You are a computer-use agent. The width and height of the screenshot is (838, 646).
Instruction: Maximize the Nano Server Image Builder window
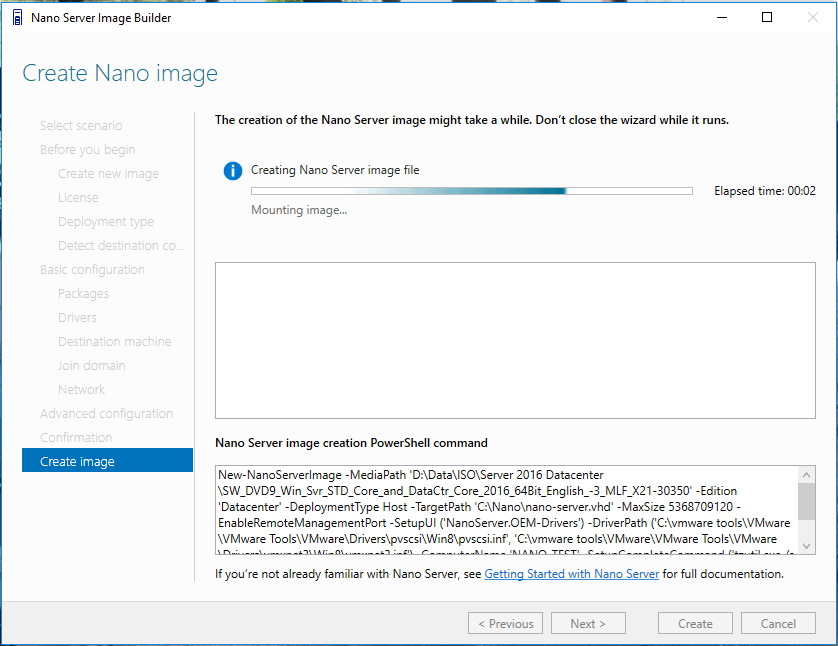click(x=767, y=18)
